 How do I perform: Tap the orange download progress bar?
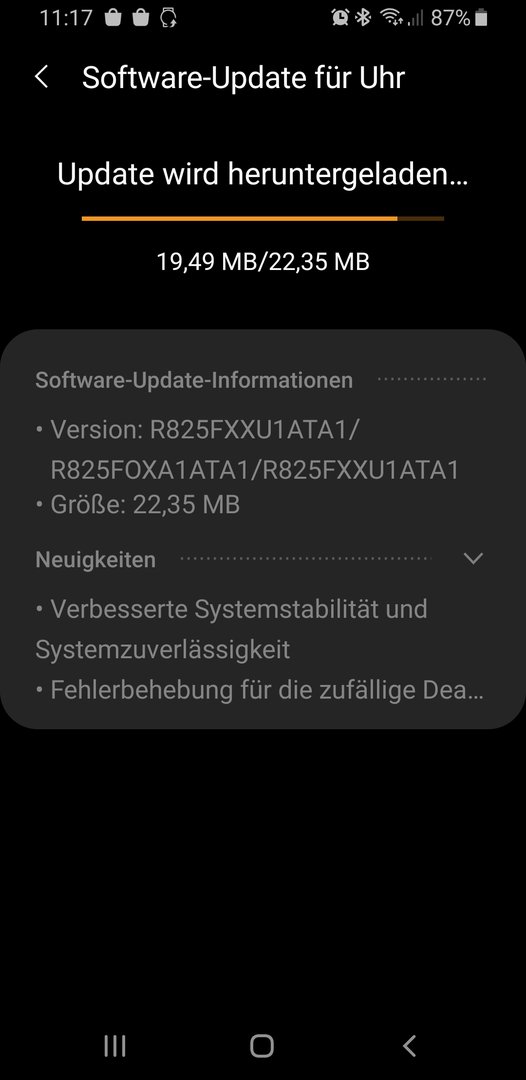[262, 218]
